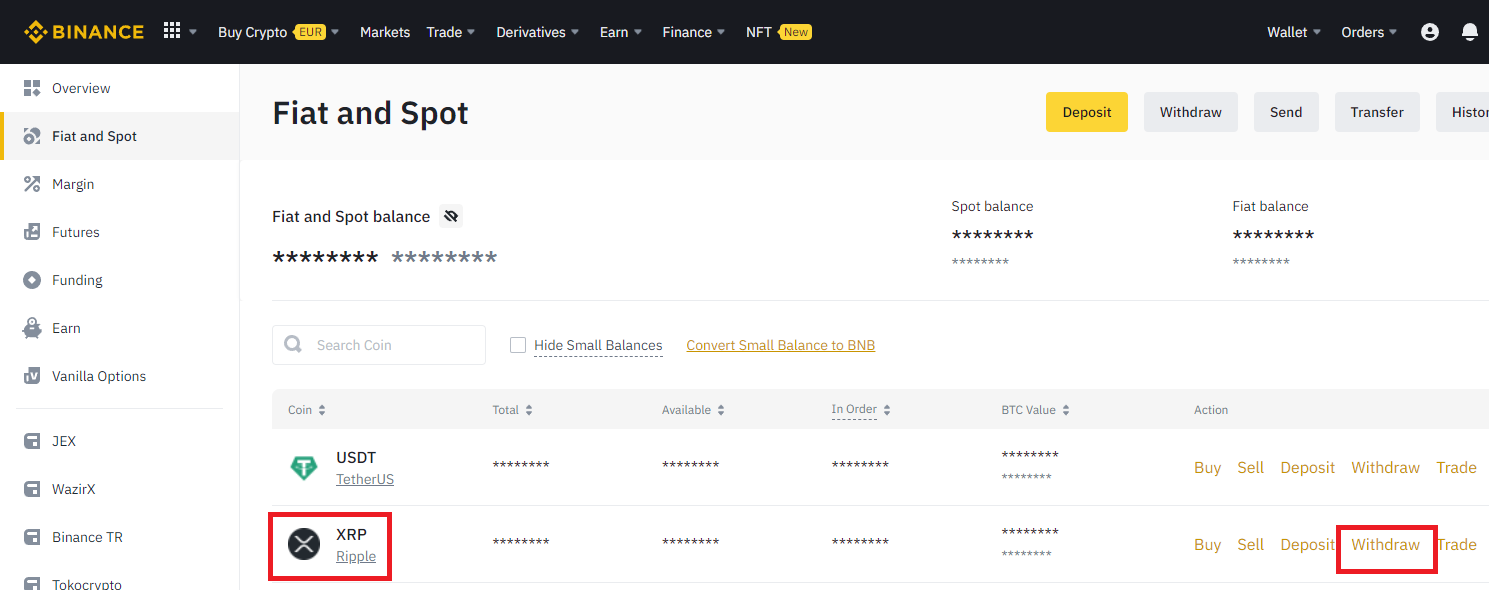Viewport: 1489px width, 590px height.
Task: Click the USDT Tether coin icon
Action: 304,467
